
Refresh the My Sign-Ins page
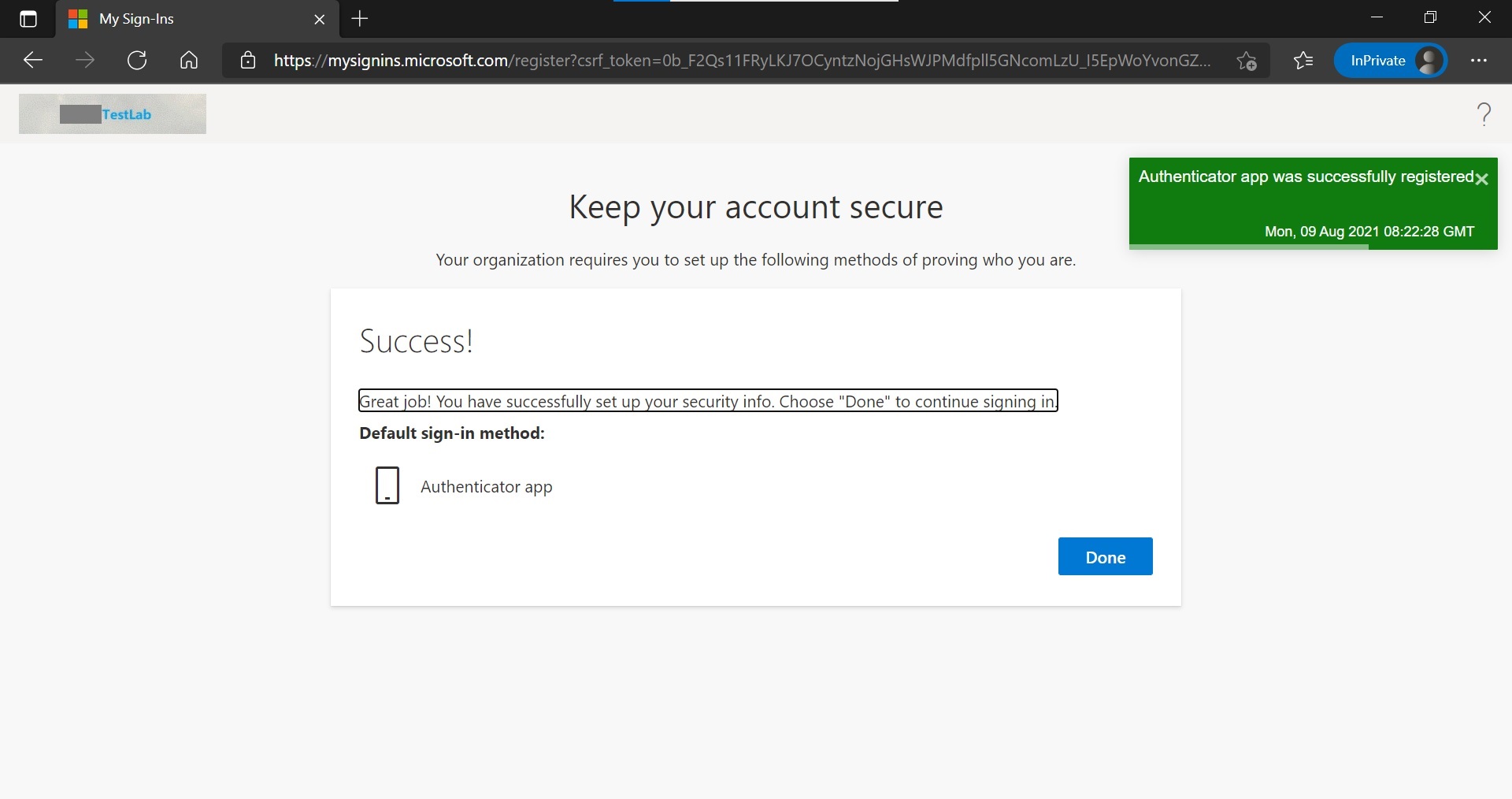[x=136, y=61]
